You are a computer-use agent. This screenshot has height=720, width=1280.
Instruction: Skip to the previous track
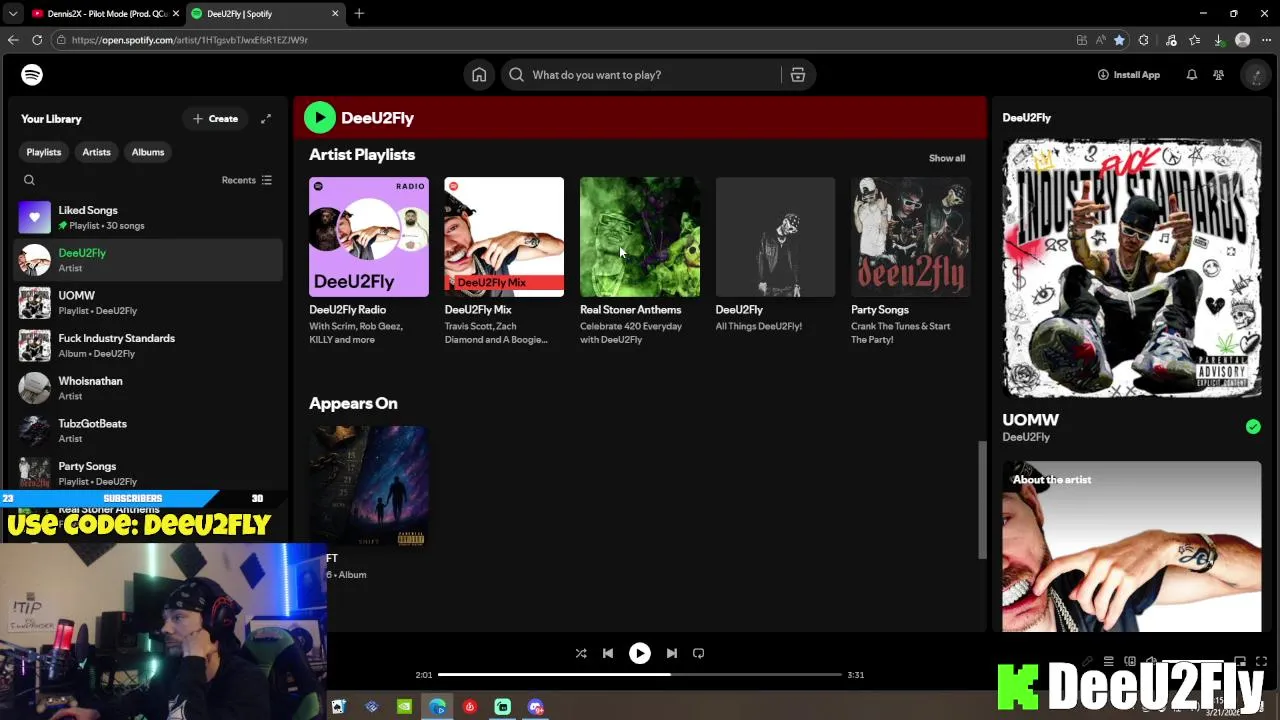coord(608,653)
